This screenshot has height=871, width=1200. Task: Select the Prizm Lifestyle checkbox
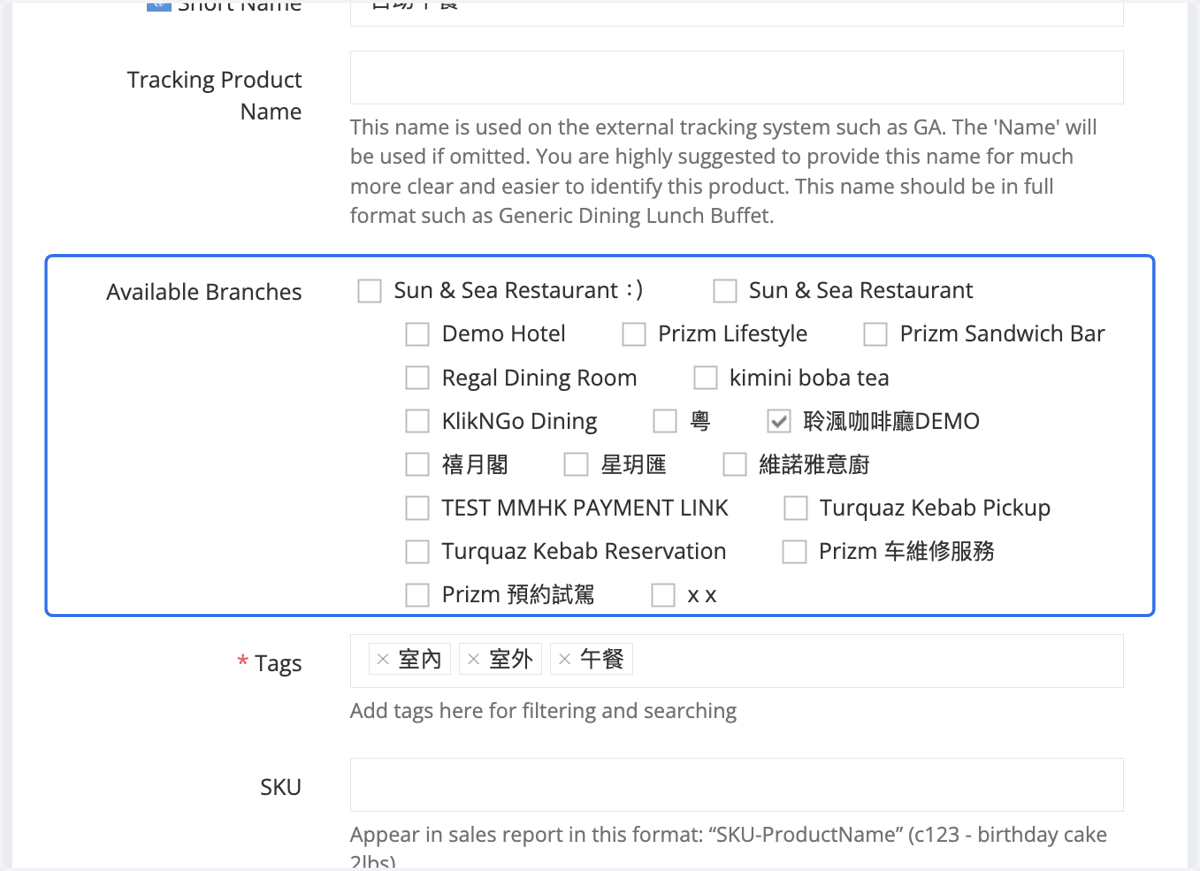634,334
